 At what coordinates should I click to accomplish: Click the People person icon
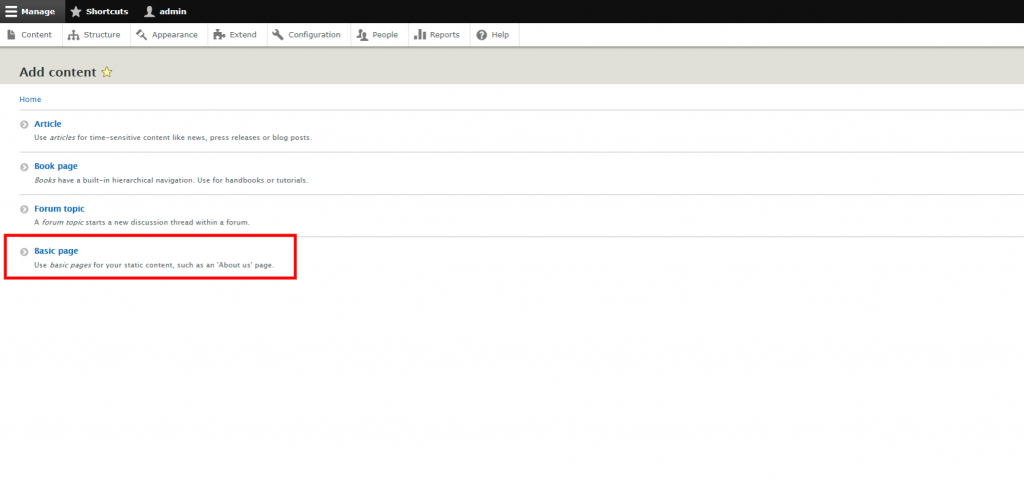363,35
